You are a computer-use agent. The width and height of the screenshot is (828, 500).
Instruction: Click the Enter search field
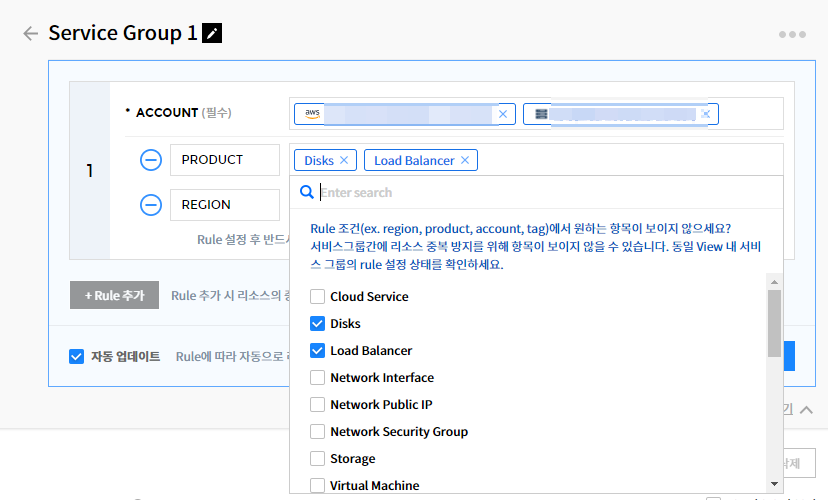540,192
